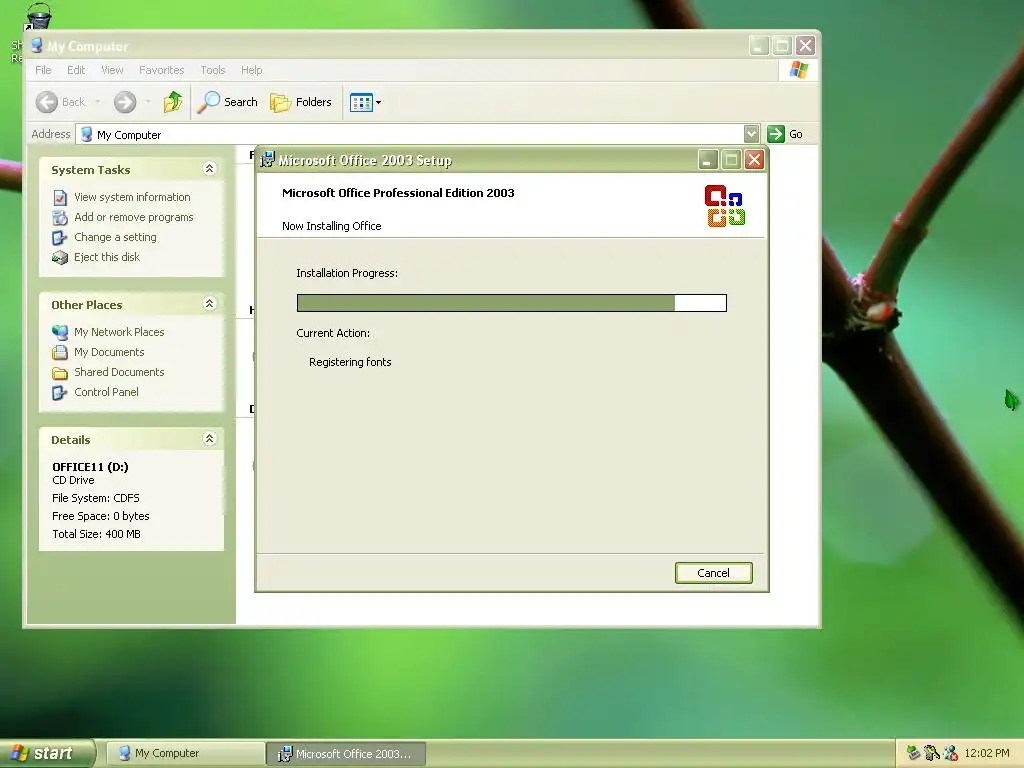This screenshot has height=768, width=1024.
Task: Click the second system tray icon
Action: coord(932,754)
